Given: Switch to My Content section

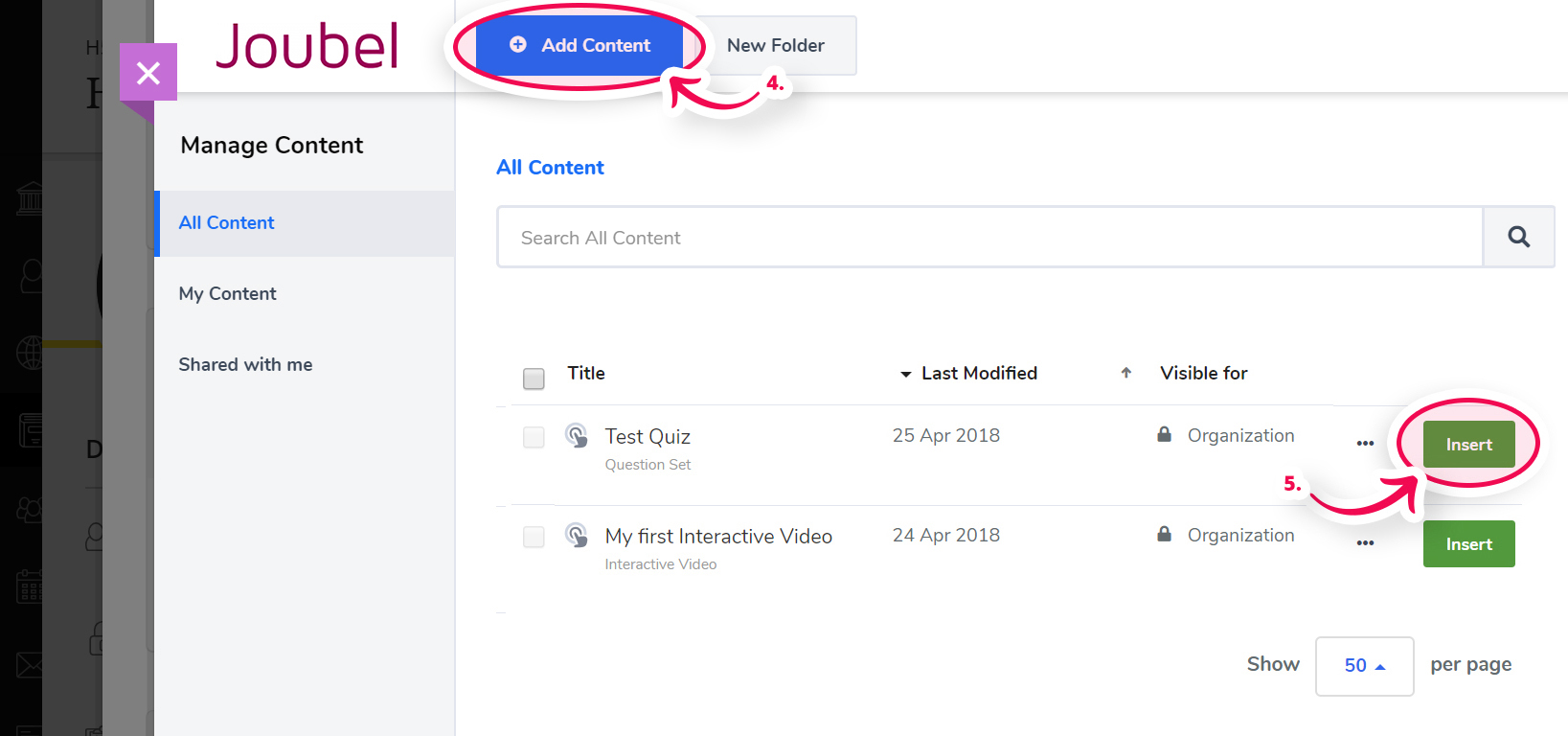Looking at the screenshot, I should (227, 293).
